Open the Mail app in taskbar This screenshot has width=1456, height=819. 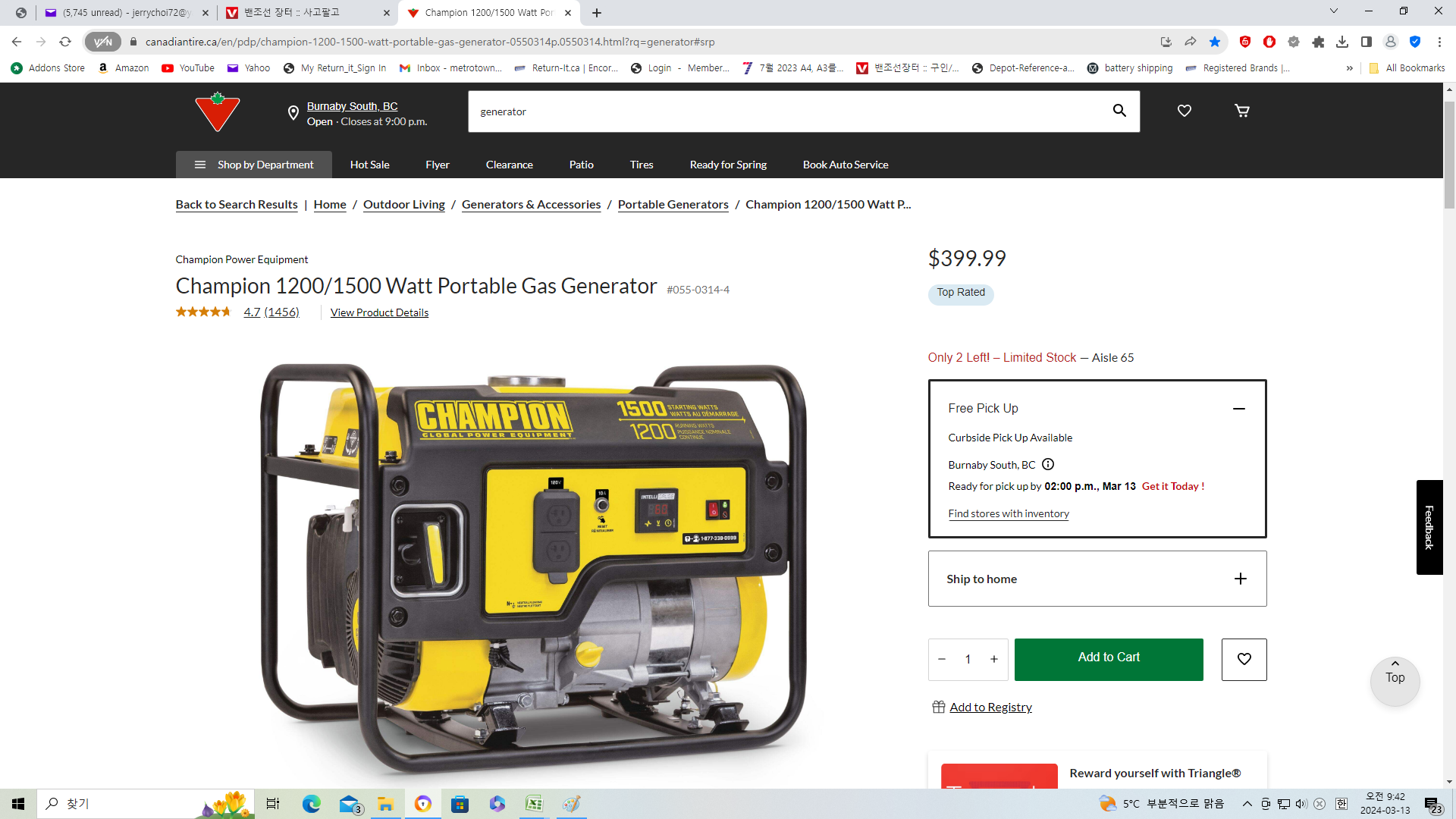[349, 804]
